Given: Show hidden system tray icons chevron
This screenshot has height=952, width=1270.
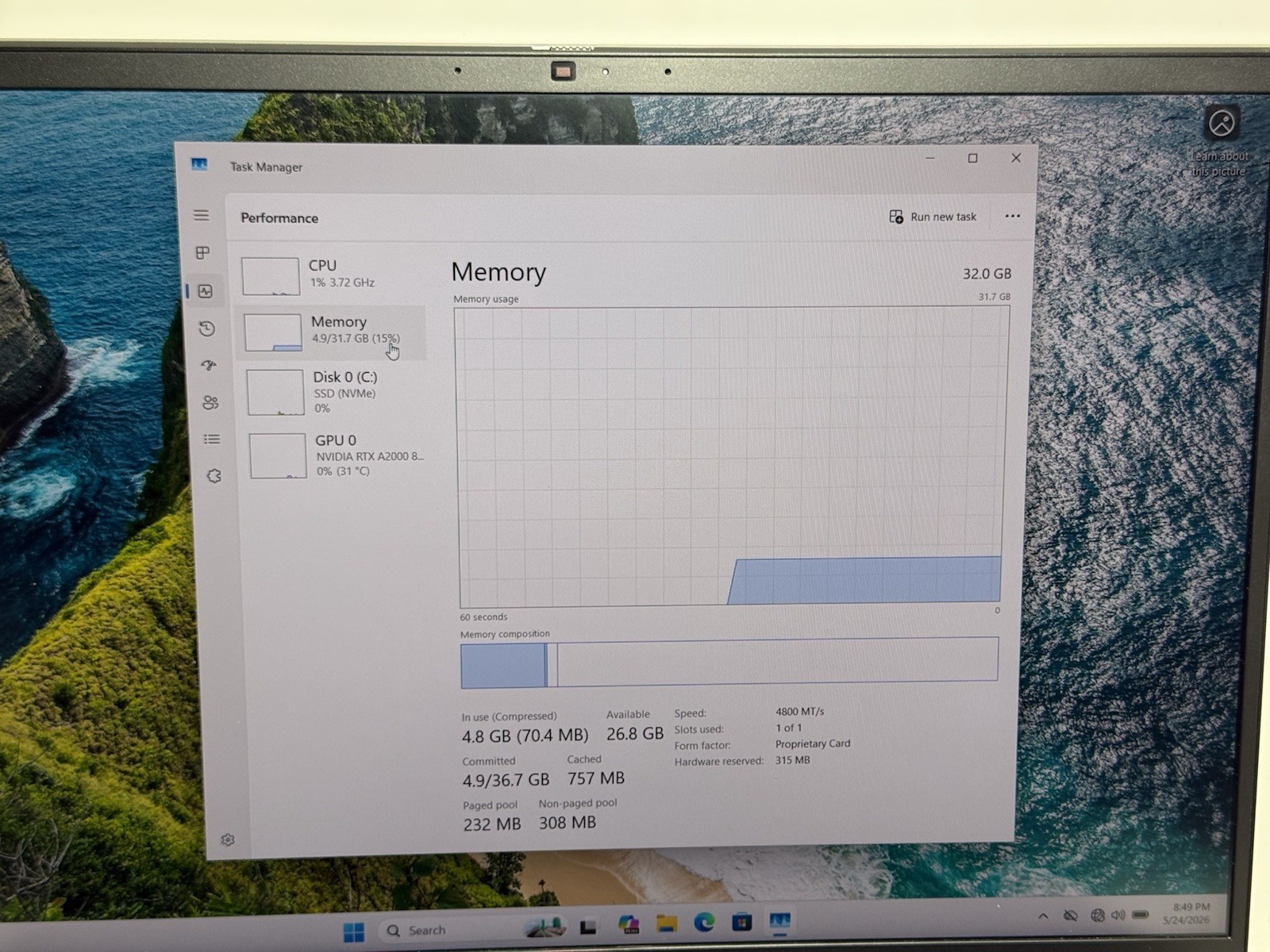Looking at the screenshot, I should (1043, 916).
